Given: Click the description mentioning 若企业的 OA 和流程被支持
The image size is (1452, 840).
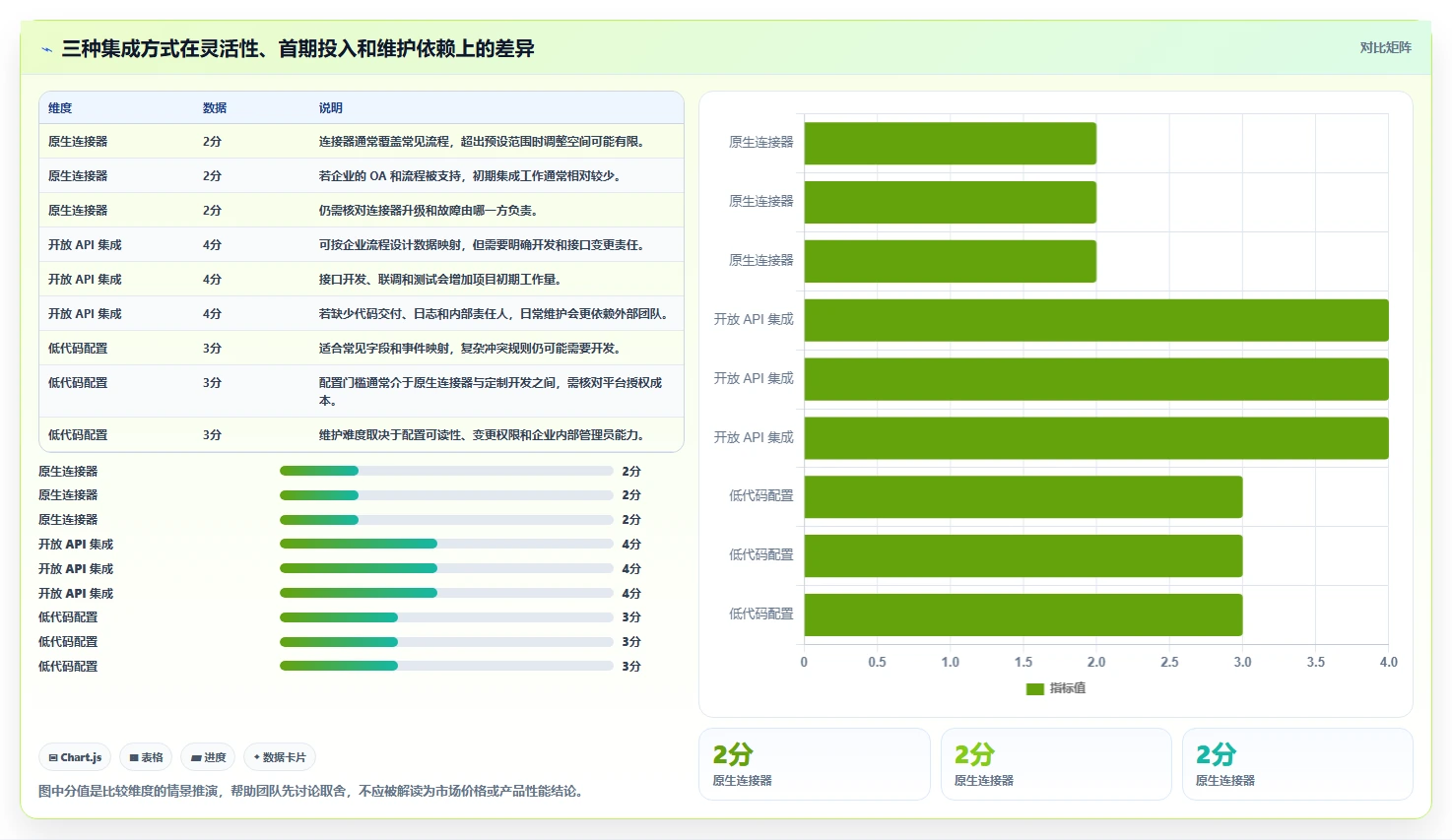Looking at the screenshot, I should coord(469,176).
